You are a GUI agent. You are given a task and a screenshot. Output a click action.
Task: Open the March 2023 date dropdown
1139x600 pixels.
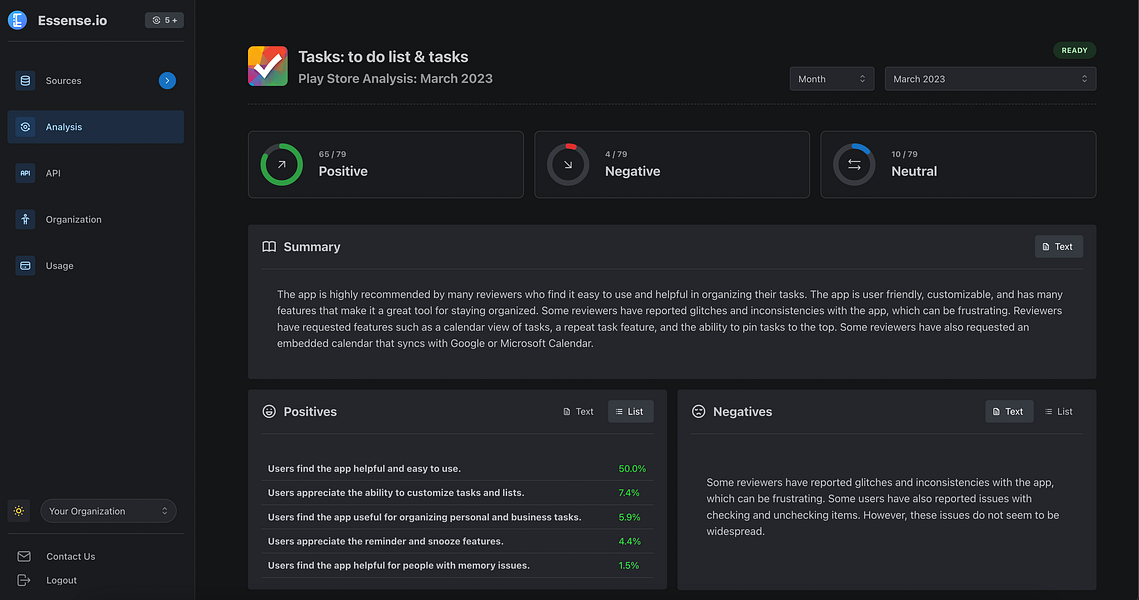990,79
